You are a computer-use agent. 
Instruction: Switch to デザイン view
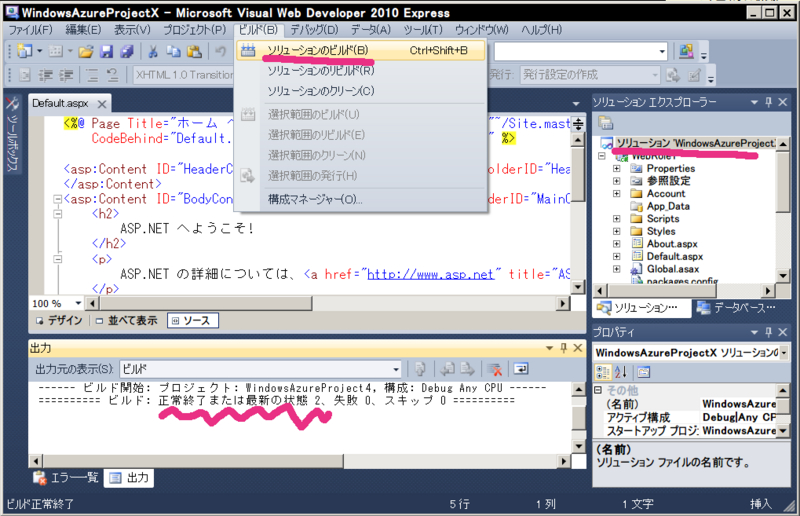pyautogui.click(x=59, y=321)
